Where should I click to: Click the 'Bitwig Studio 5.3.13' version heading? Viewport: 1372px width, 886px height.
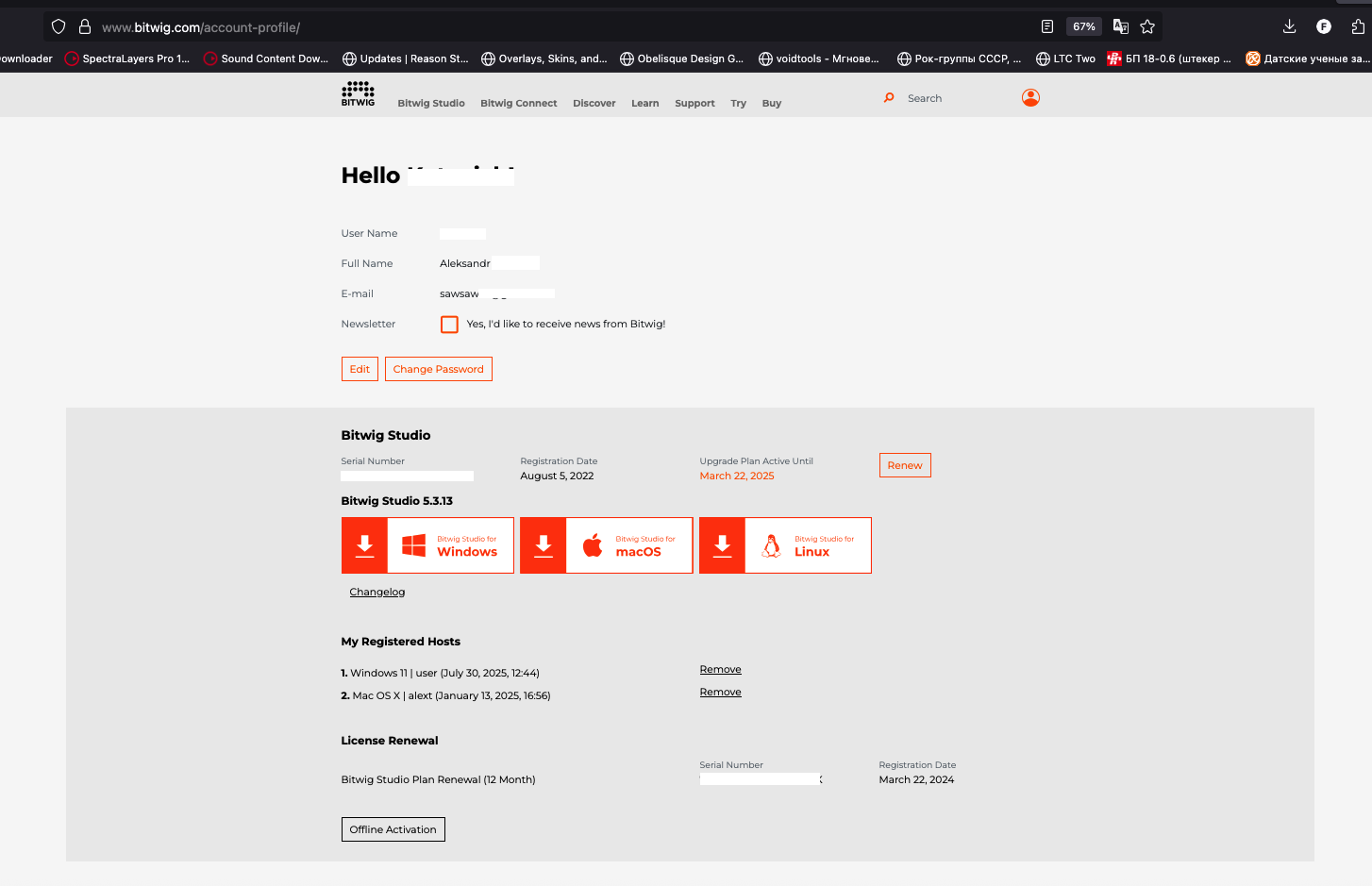(397, 501)
